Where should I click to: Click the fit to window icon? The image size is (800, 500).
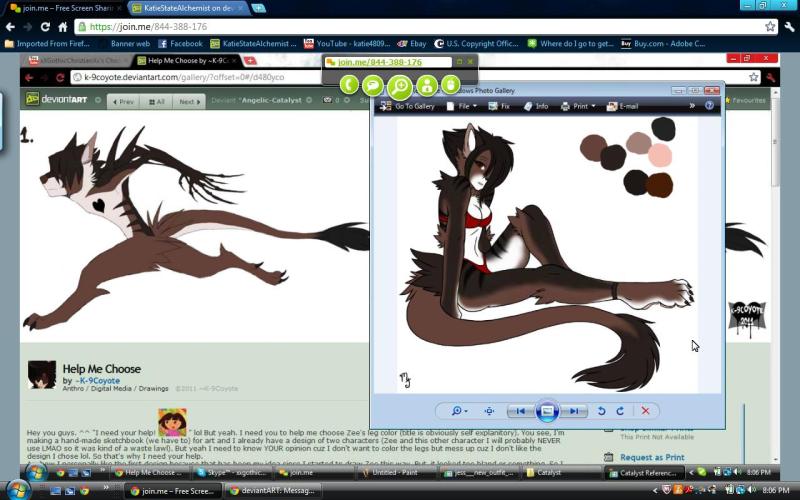[x=489, y=411]
